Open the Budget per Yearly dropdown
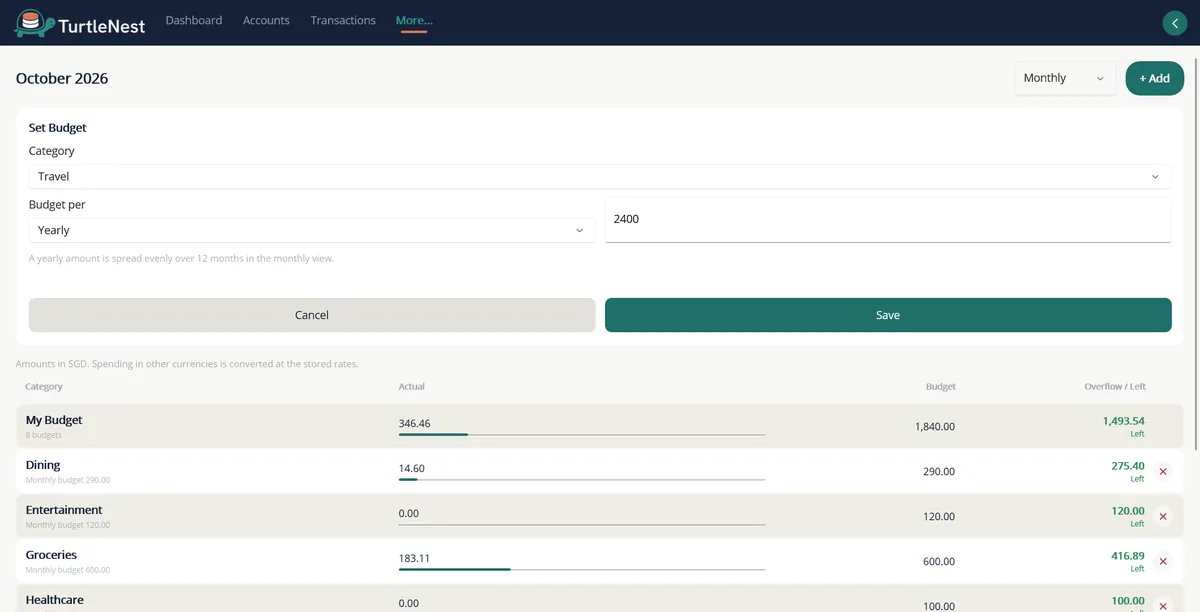The height and width of the screenshot is (612, 1200). coord(312,230)
